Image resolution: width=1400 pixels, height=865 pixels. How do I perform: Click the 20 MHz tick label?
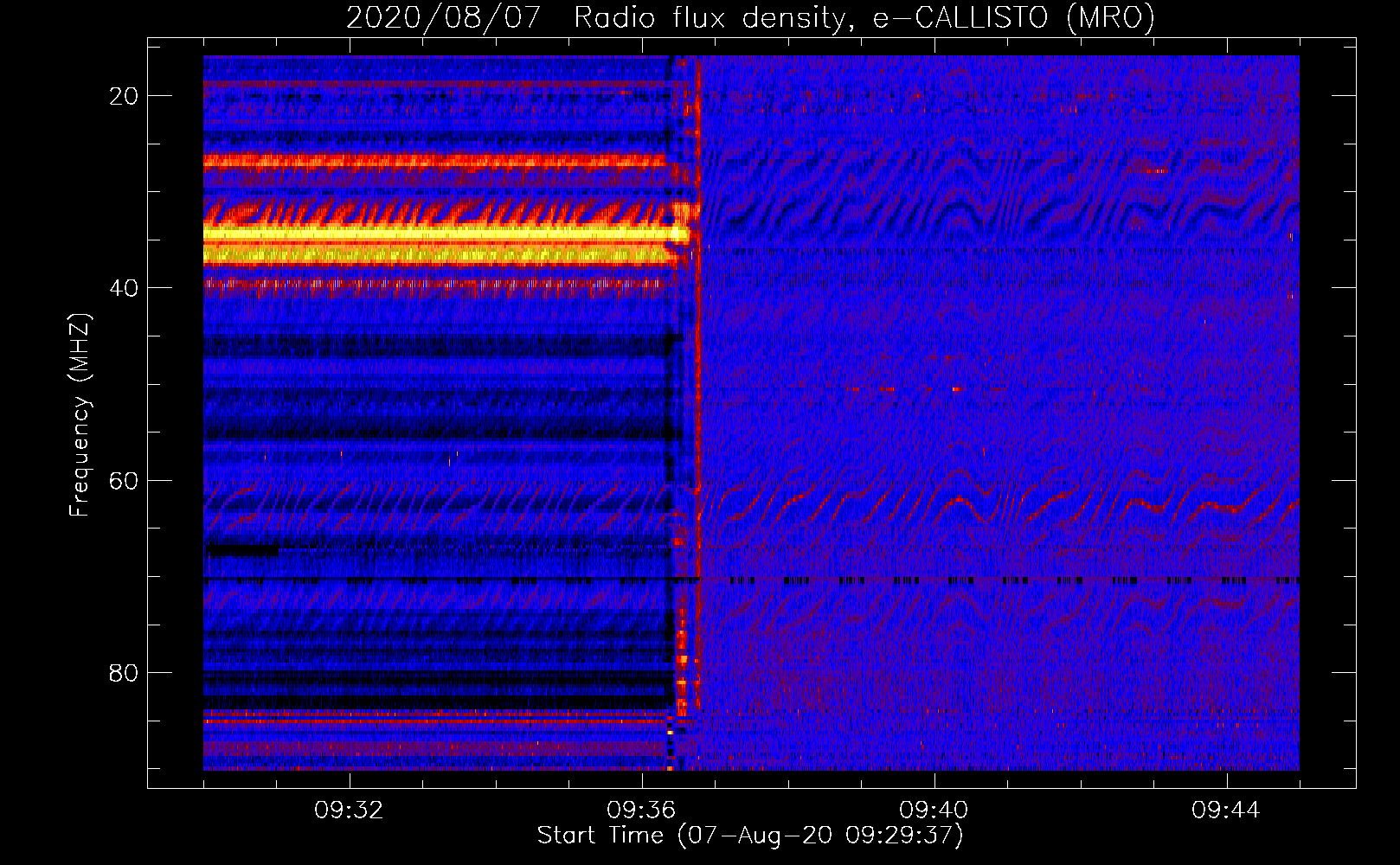click(x=124, y=96)
